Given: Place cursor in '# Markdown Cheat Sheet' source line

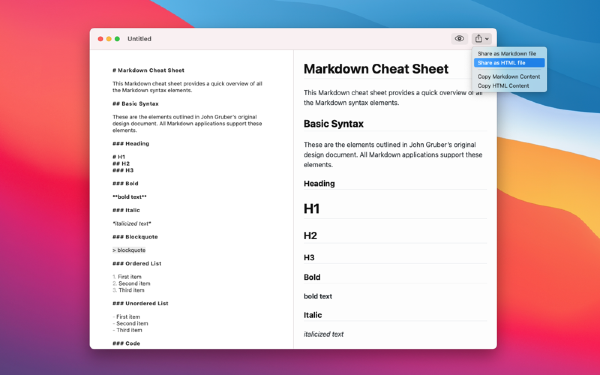Looking at the screenshot, I should pos(148,70).
